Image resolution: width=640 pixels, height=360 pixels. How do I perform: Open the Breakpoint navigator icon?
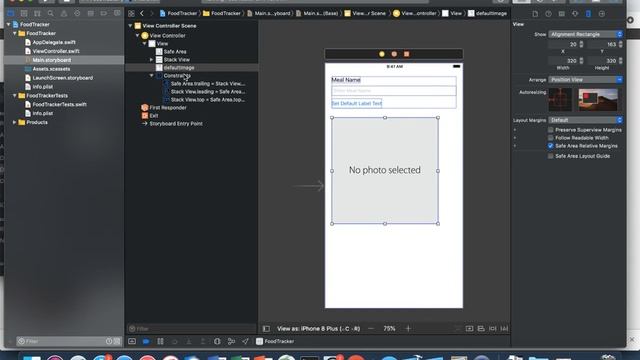pos(104,13)
